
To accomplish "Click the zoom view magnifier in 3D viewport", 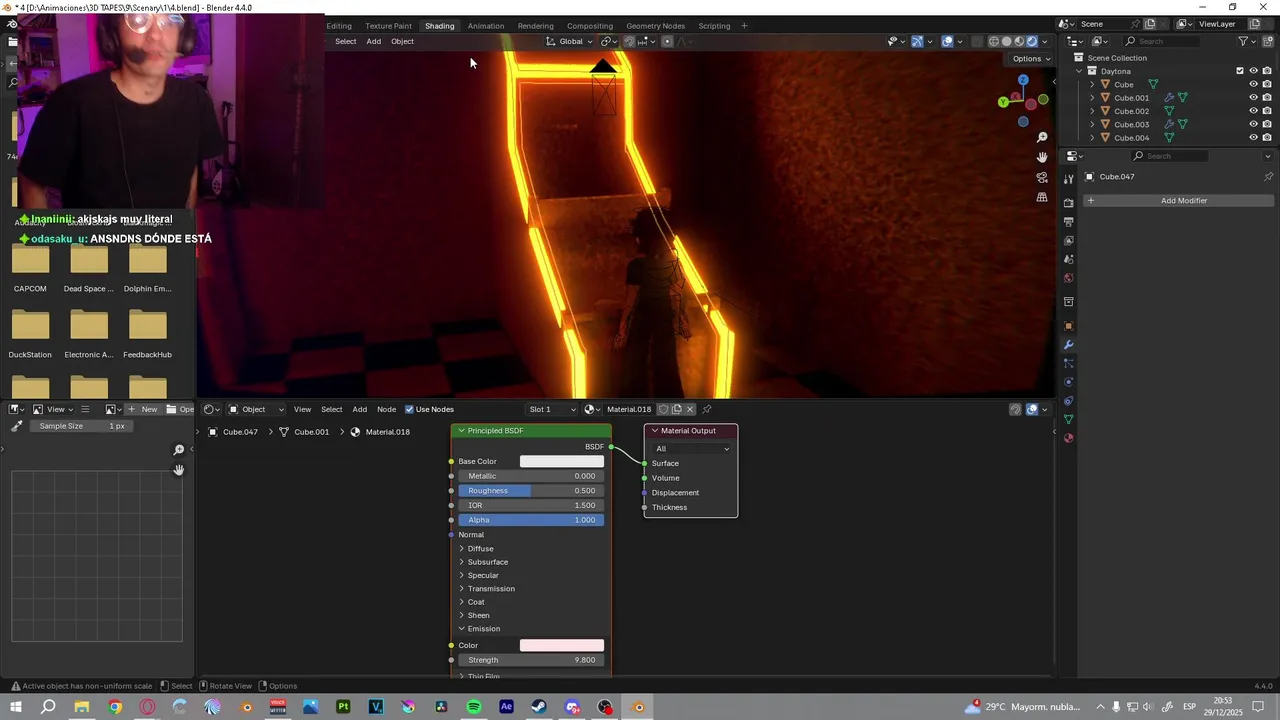I will [1042, 137].
